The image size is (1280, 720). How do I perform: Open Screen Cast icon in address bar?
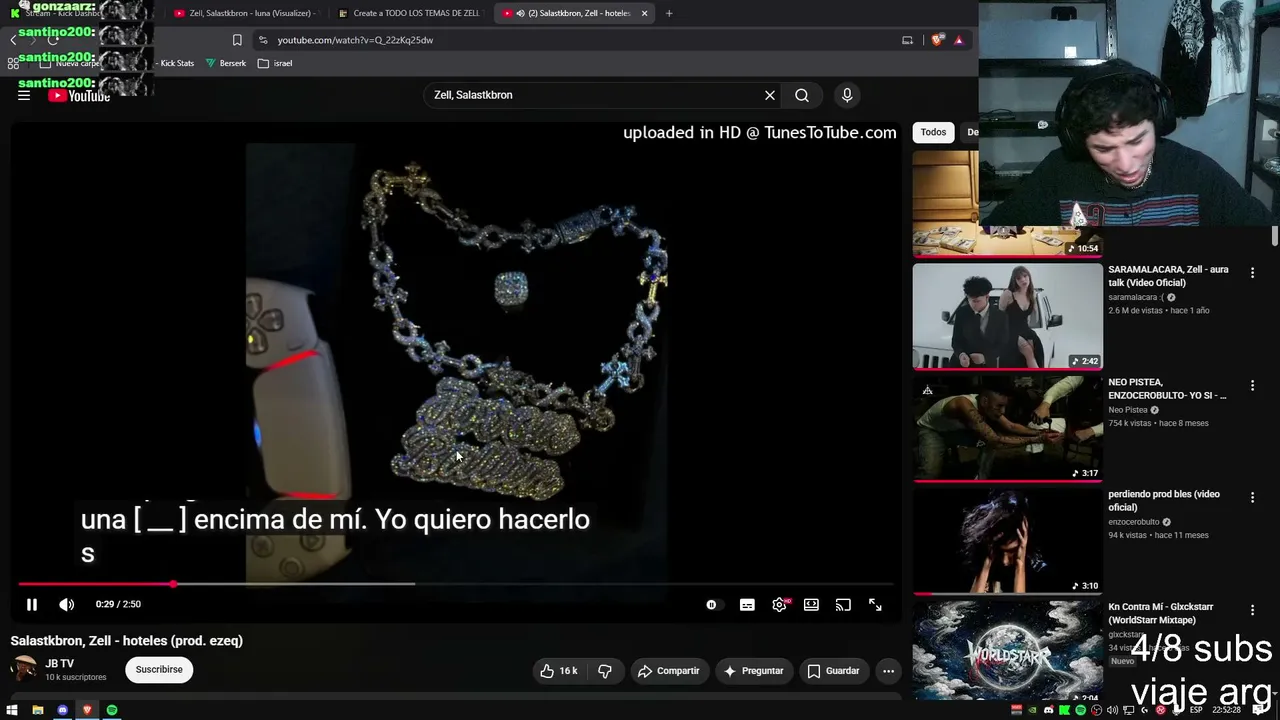tap(907, 40)
